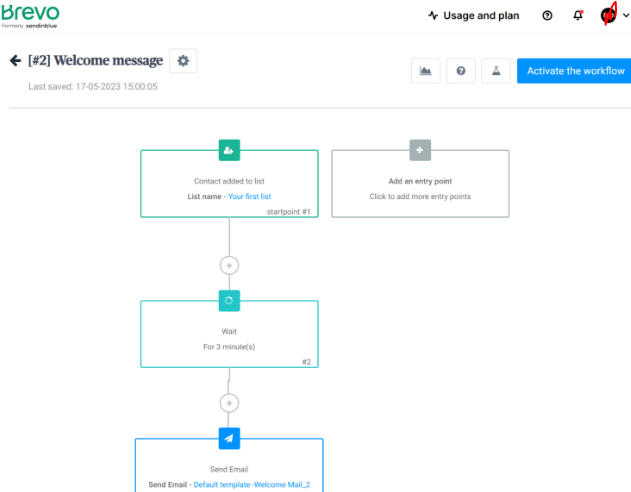This screenshot has width=631, height=492.
Task: Open workflow settings gear icon
Action: 183,61
